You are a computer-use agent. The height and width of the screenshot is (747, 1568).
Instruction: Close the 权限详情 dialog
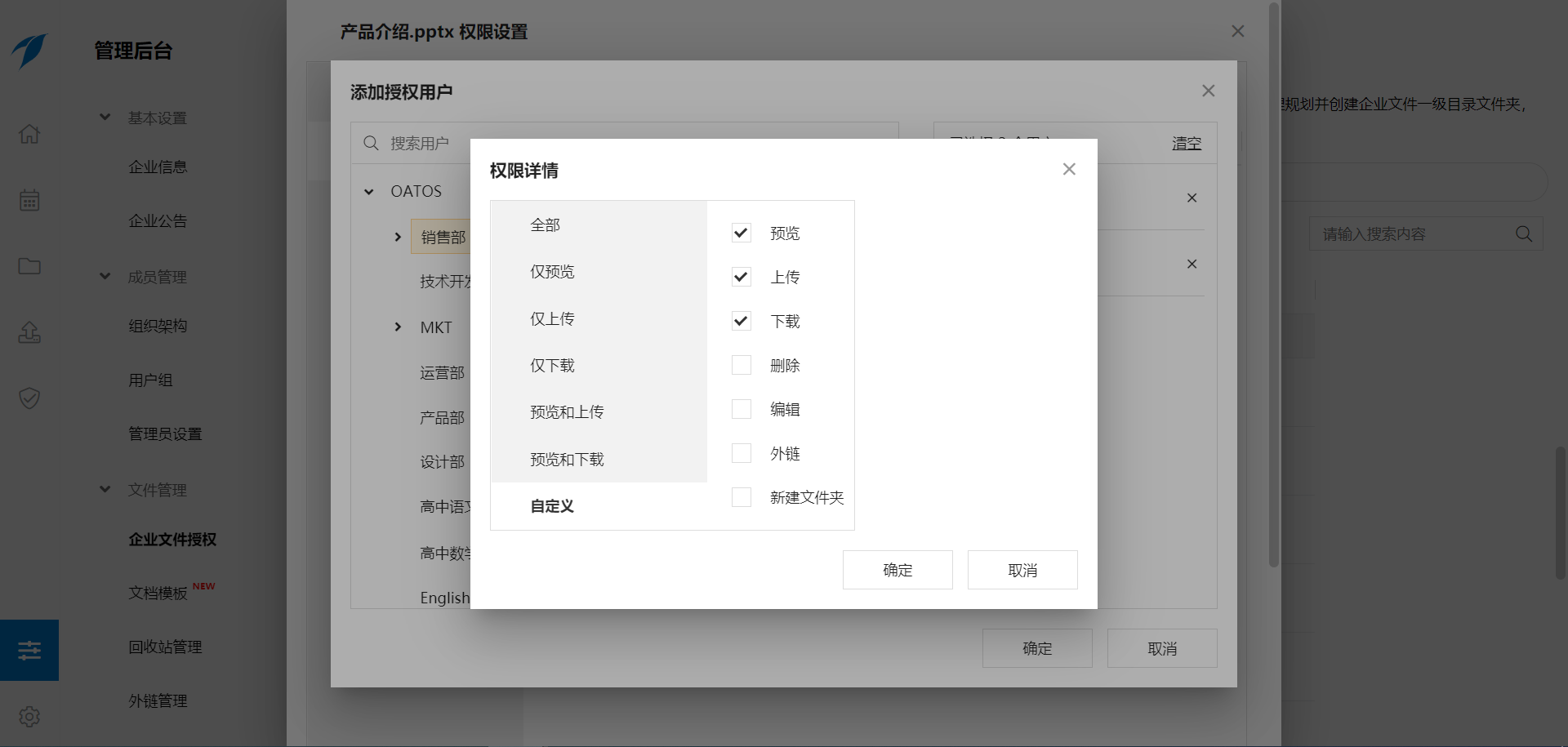pos(1069,169)
